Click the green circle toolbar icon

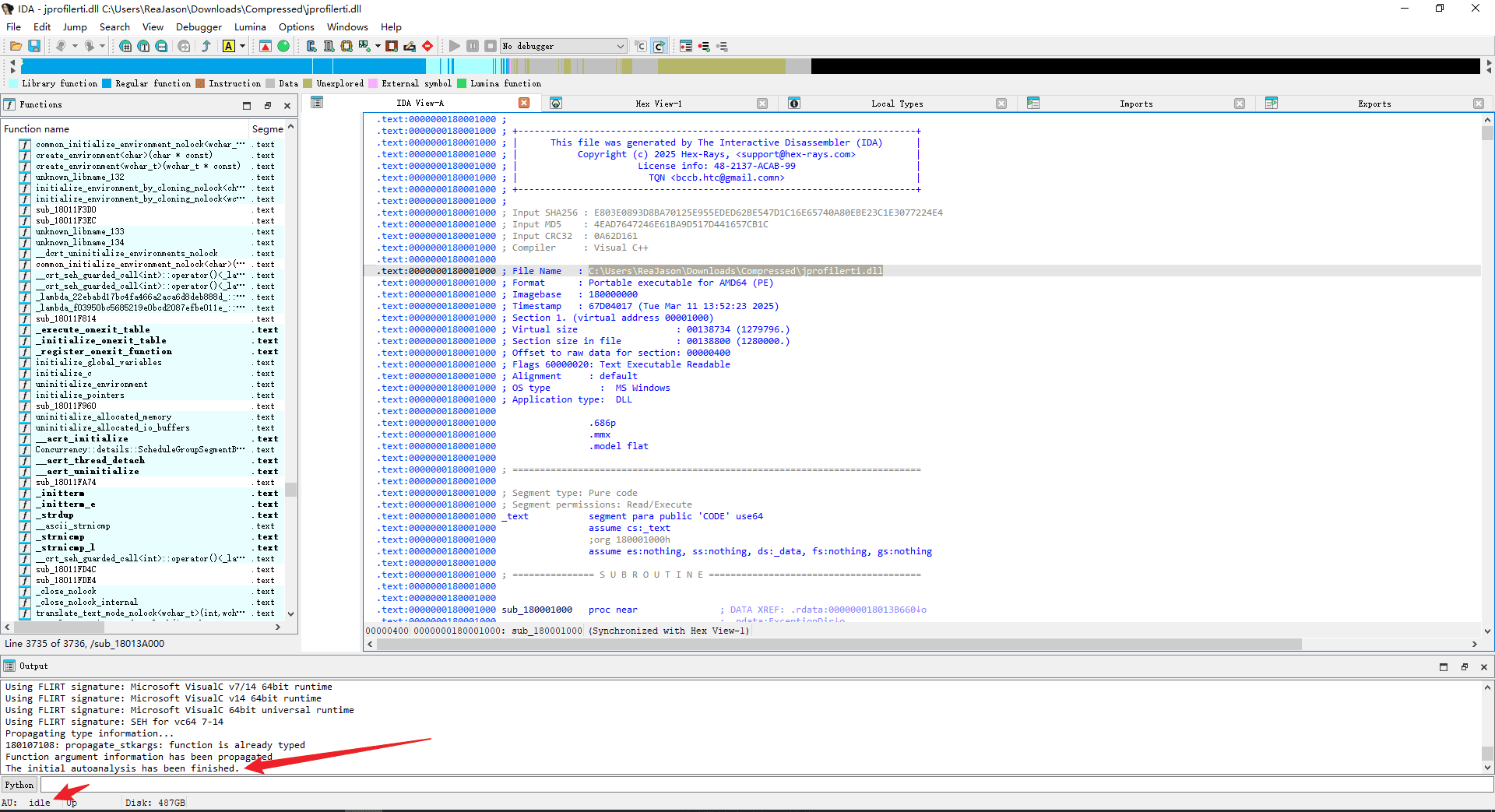pyautogui.click(x=283, y=46)
